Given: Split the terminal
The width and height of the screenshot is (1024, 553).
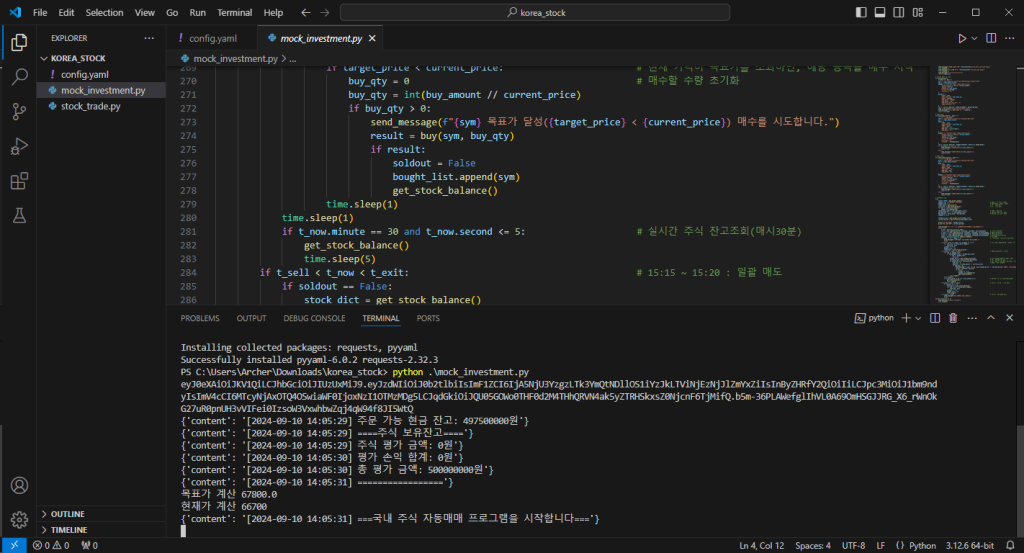Looking at the screenshot, I should (935, 318).
